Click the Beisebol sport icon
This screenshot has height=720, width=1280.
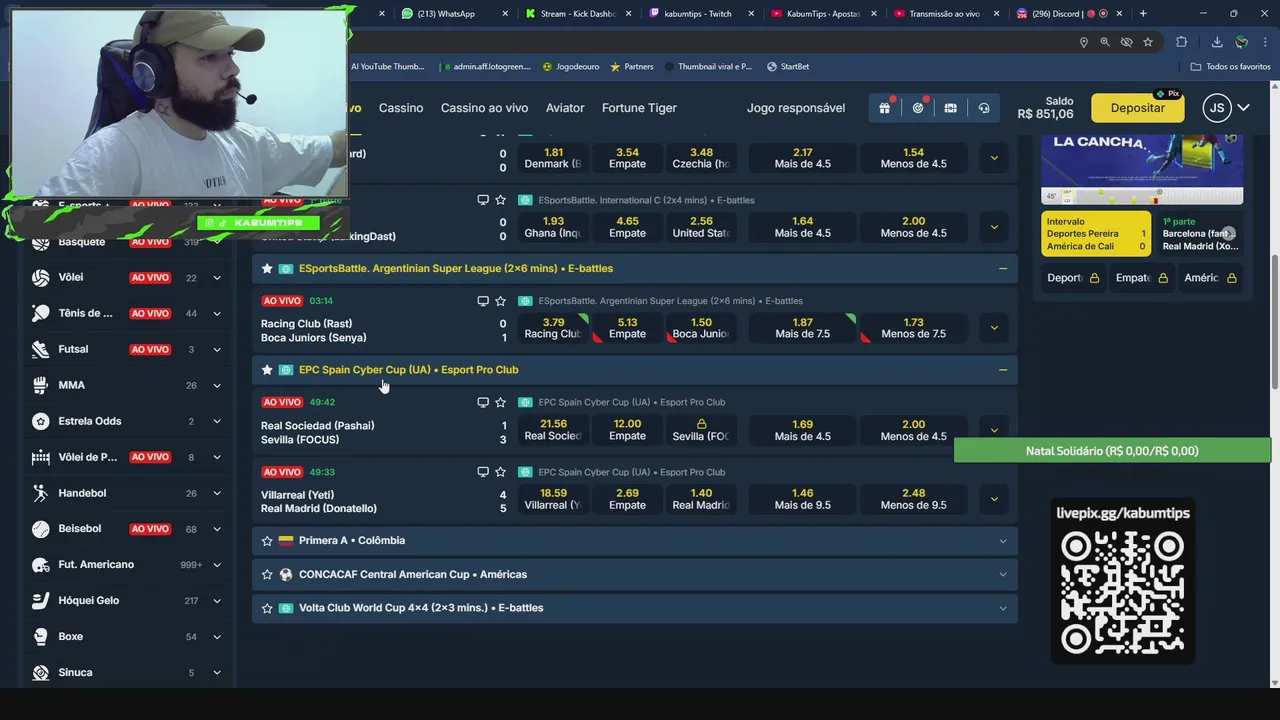40,529
